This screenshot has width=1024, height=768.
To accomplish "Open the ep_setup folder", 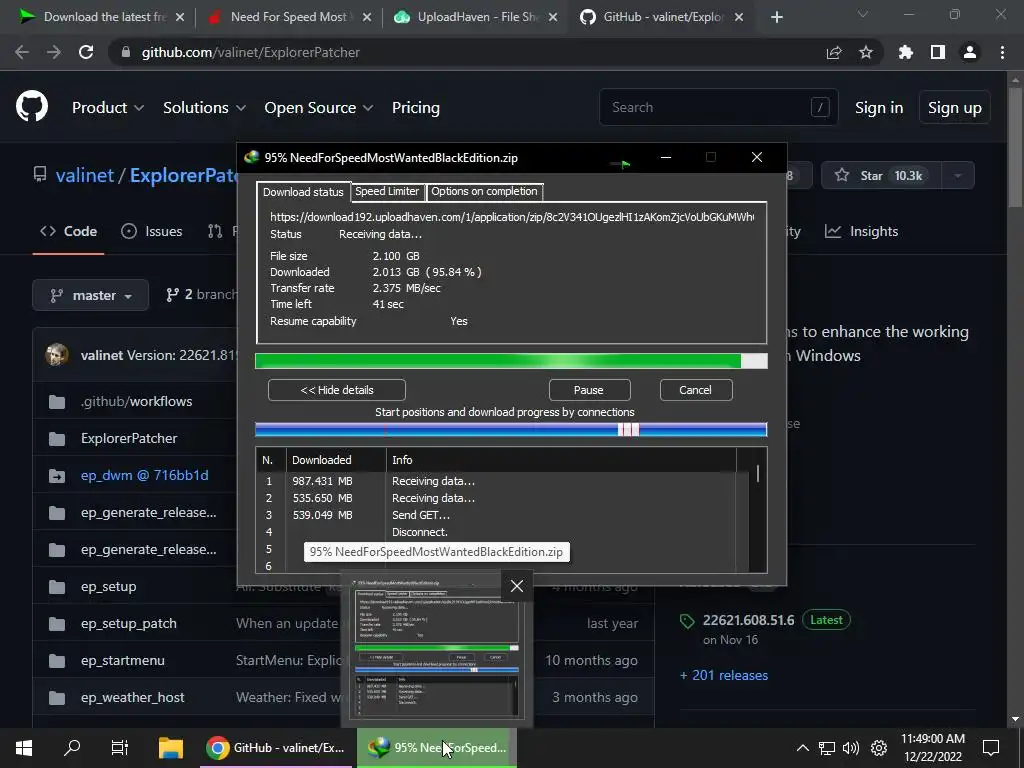I will tap(108, 586).
